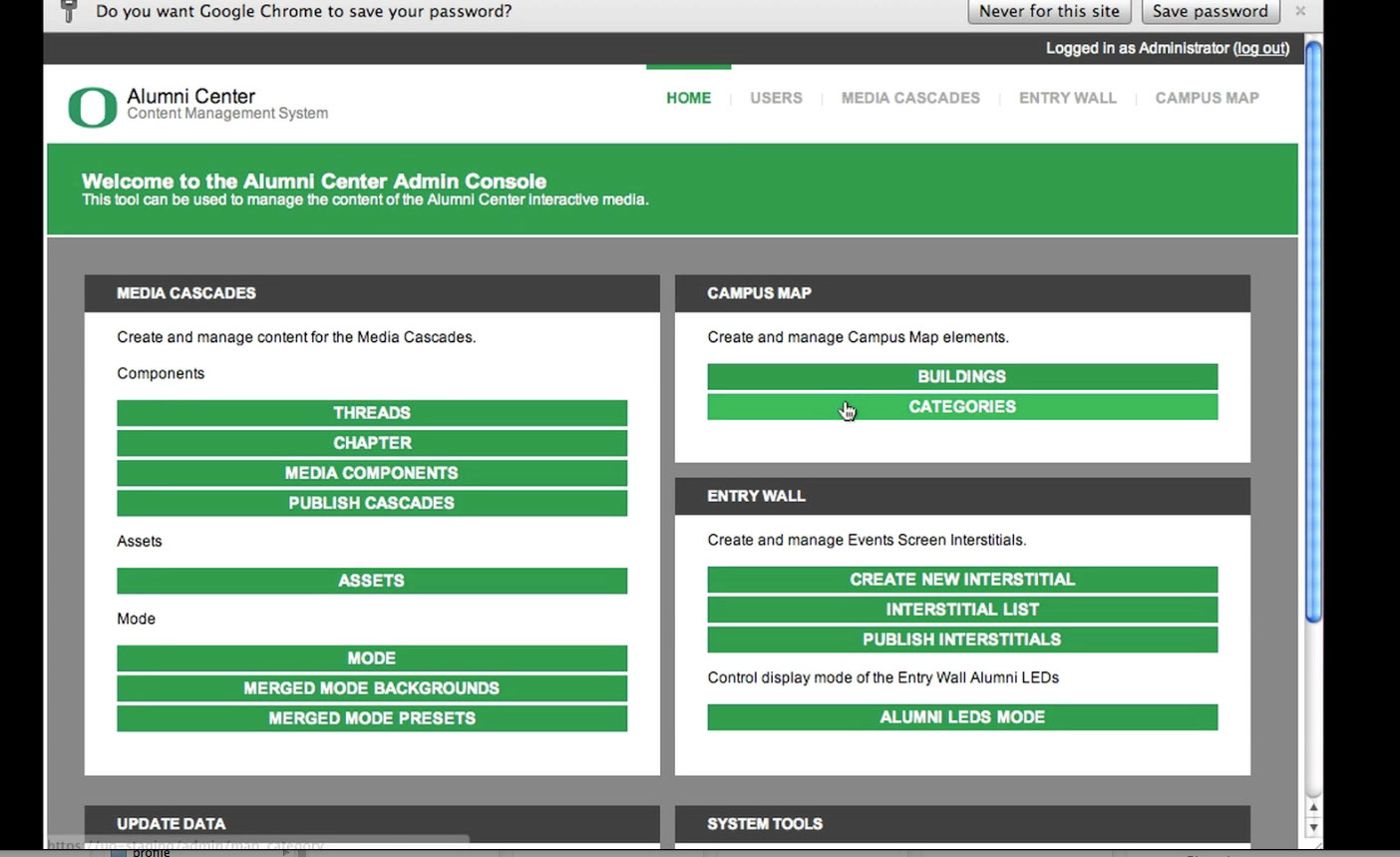Open the Alumni LEDs Mode control
The height and width of the screenshot is (857, 1400).
pos(962,717)
